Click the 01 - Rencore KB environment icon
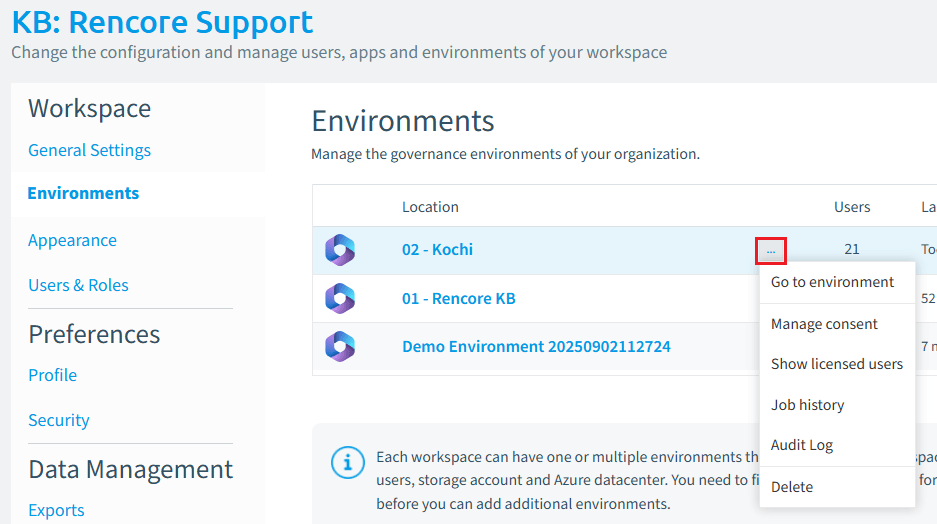Screen dimensions: 937x524 click(340, 298)
